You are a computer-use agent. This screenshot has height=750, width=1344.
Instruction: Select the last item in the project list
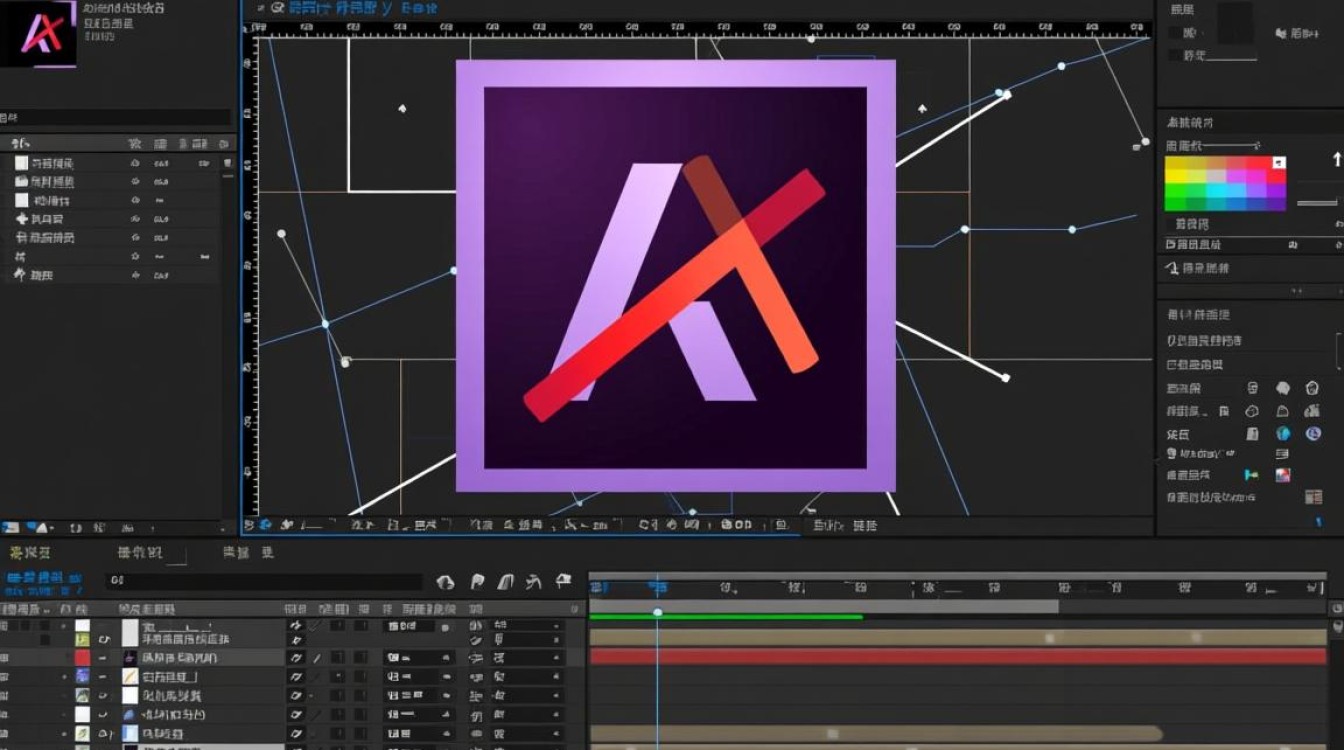110,275
